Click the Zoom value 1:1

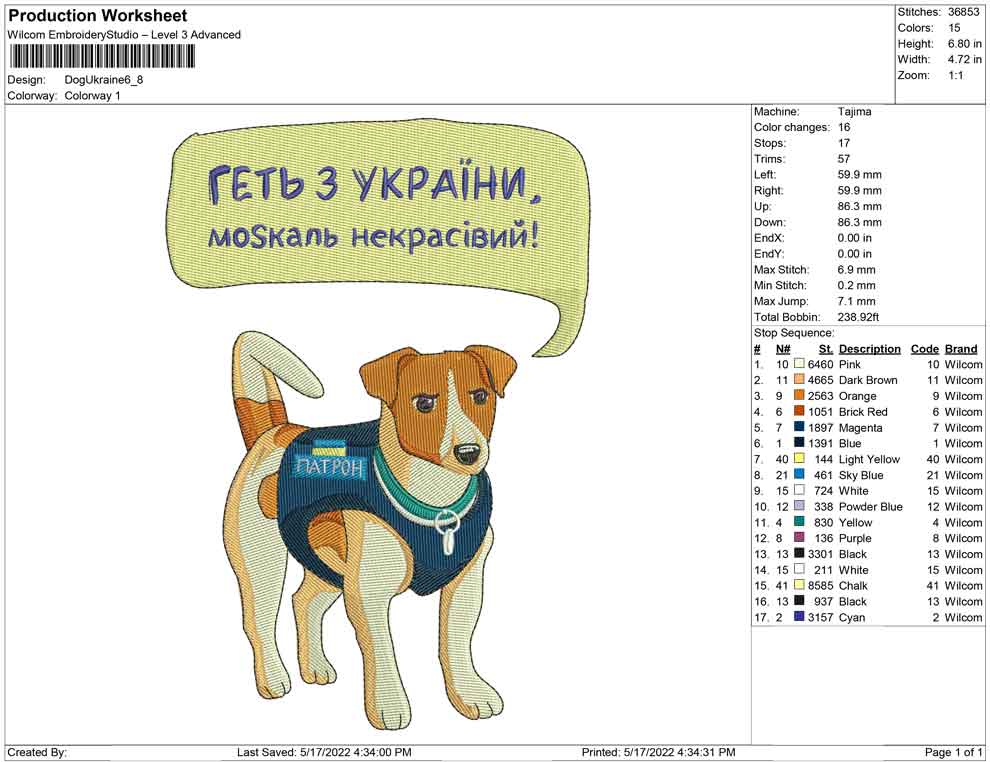coord(955,75)
